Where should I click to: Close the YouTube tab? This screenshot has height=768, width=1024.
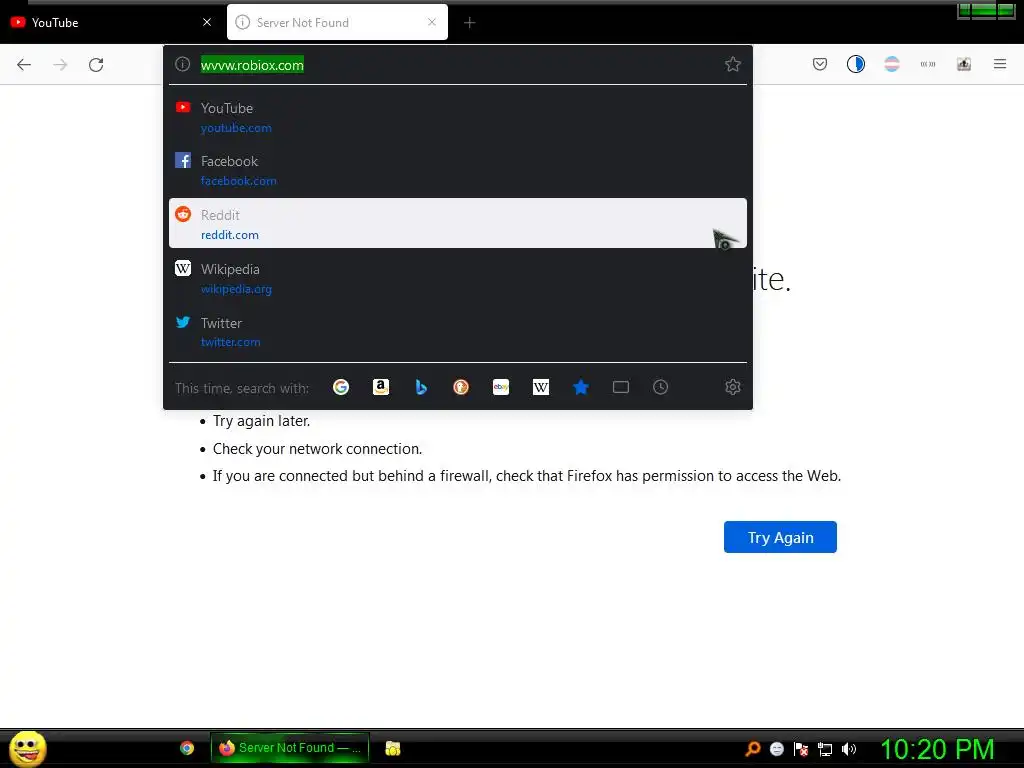click(207, 22)
